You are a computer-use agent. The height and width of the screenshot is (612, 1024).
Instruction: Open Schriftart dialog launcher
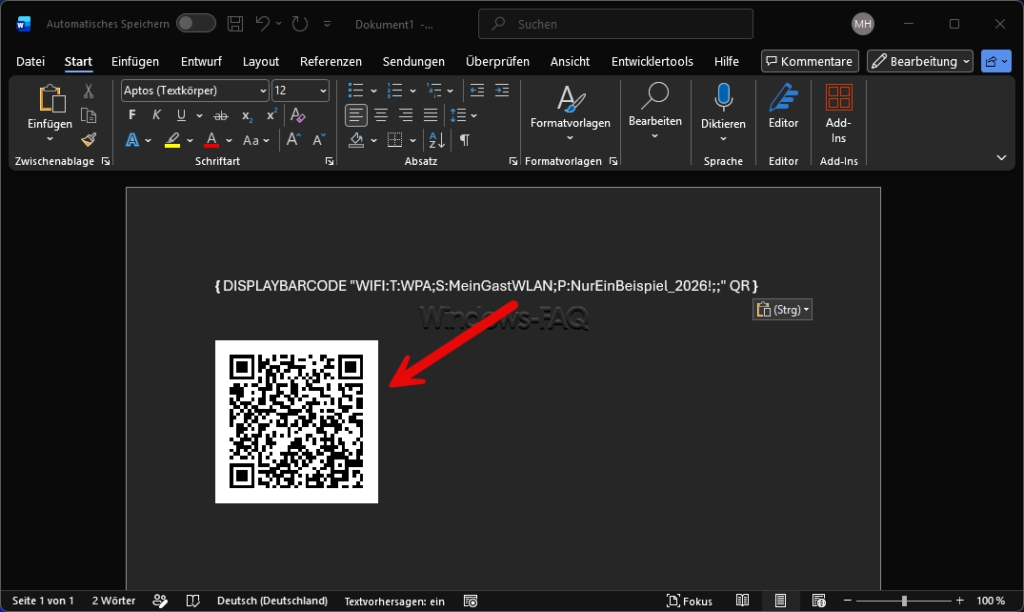(329, 161)
